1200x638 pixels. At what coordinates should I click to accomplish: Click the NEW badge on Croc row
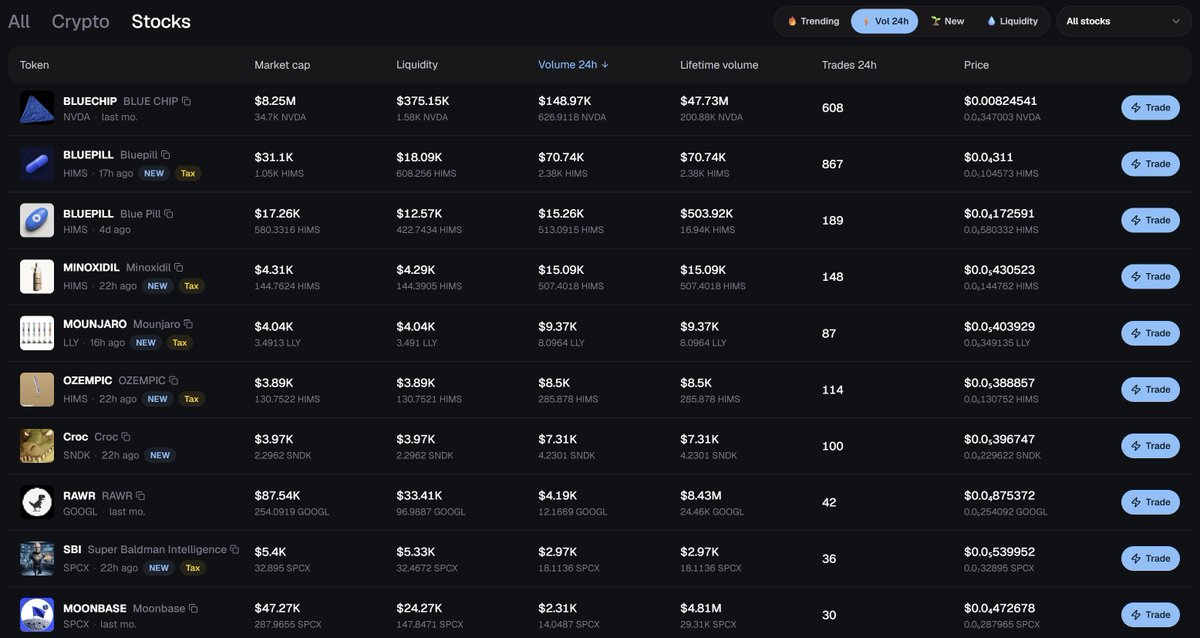[x=160, y=455]
